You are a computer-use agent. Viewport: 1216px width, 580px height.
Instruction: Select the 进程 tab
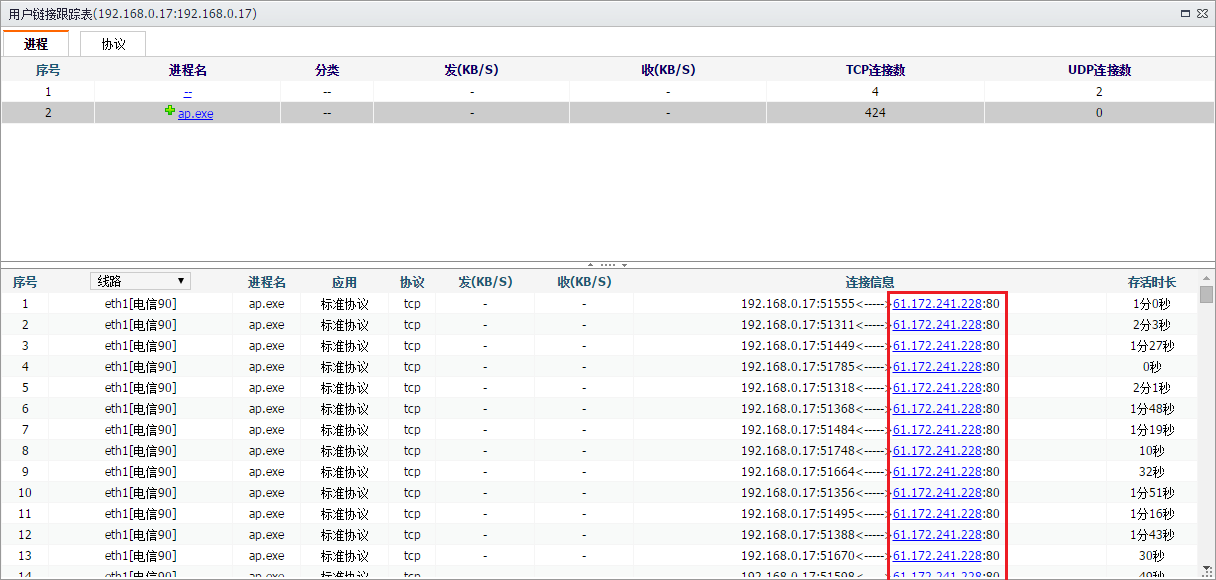35,44
